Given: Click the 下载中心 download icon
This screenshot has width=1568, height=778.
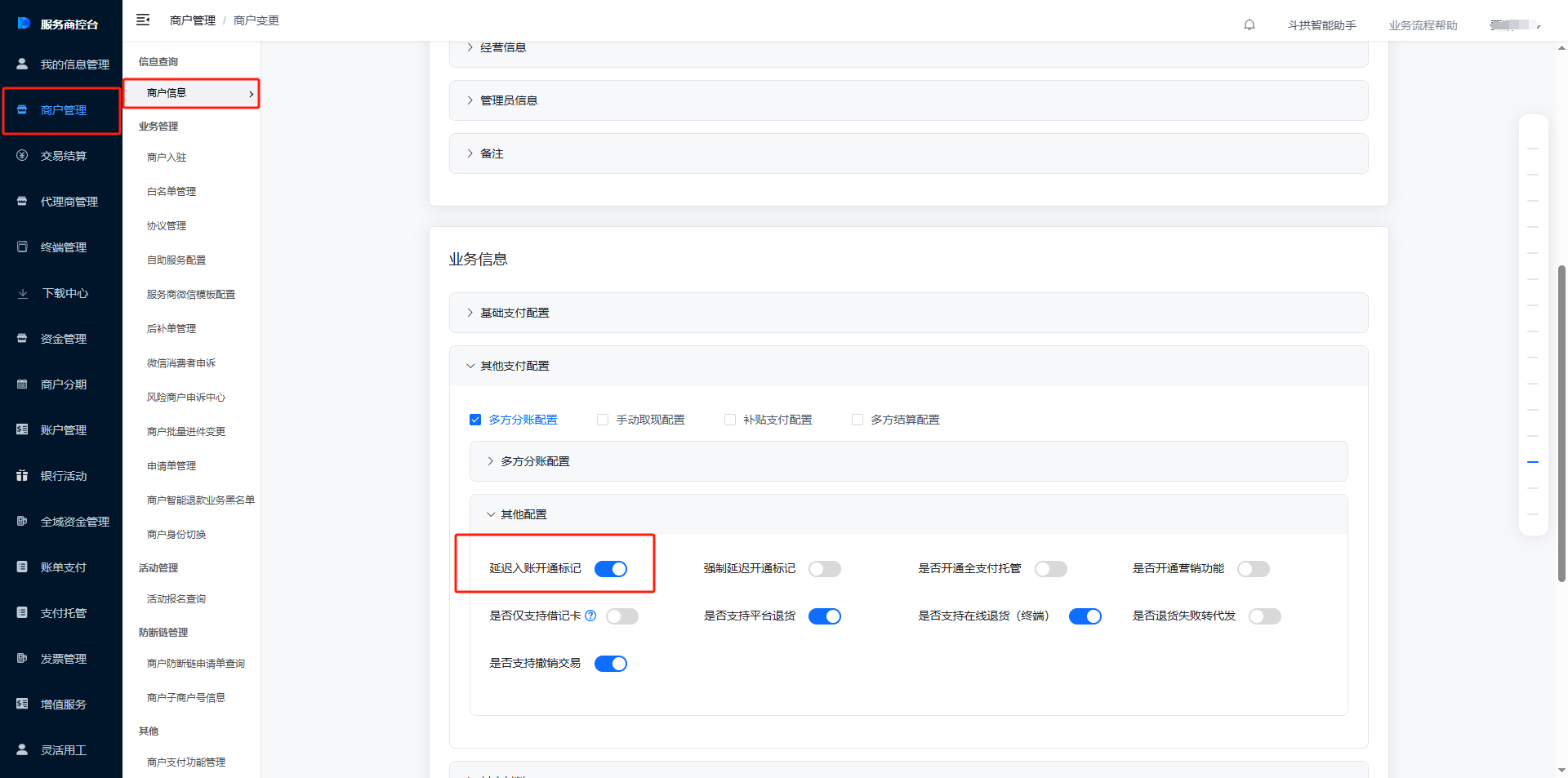Looking at the screenshot, I should 22,293.
